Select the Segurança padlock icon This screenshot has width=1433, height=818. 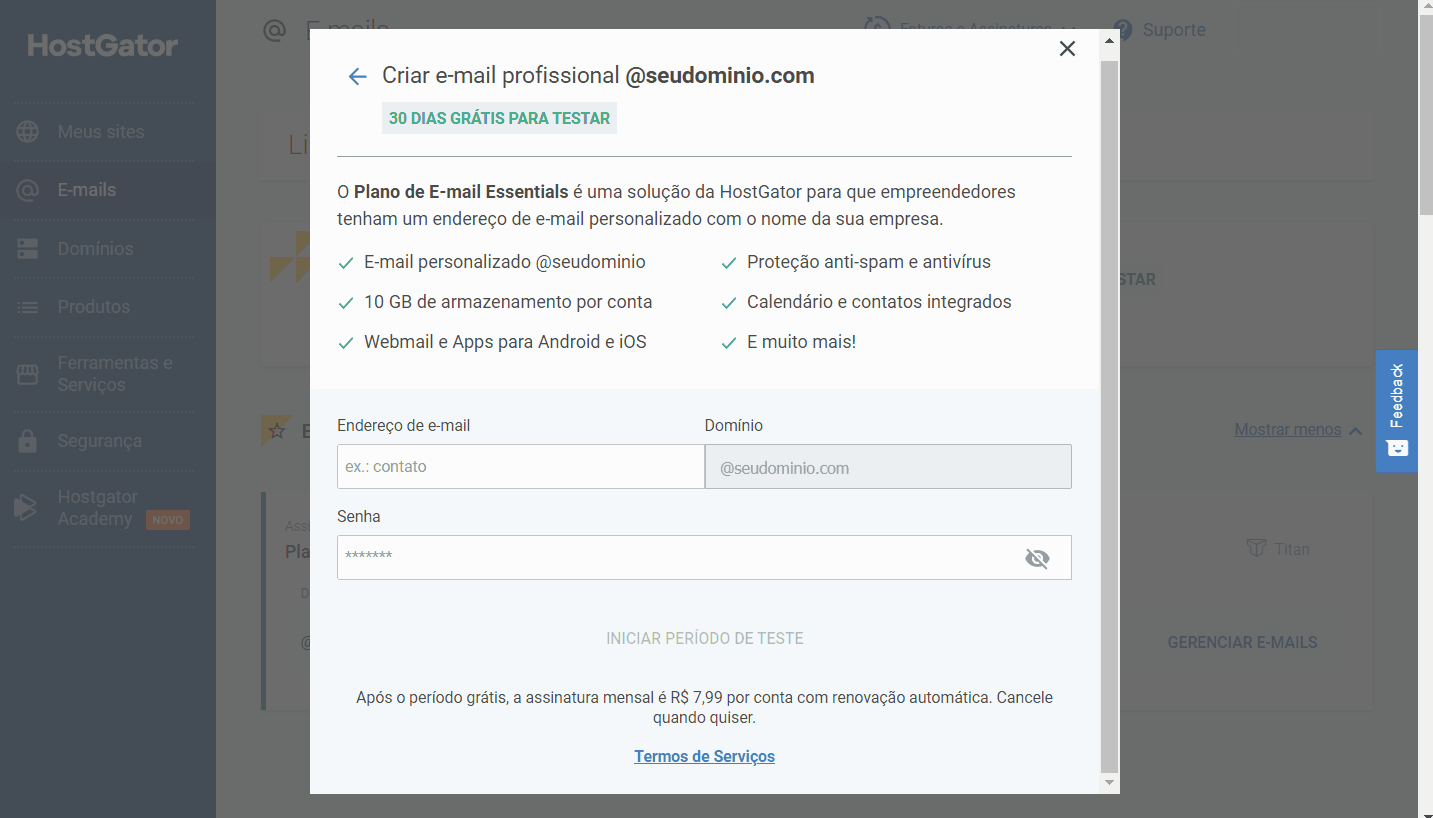tap(27, 441)
